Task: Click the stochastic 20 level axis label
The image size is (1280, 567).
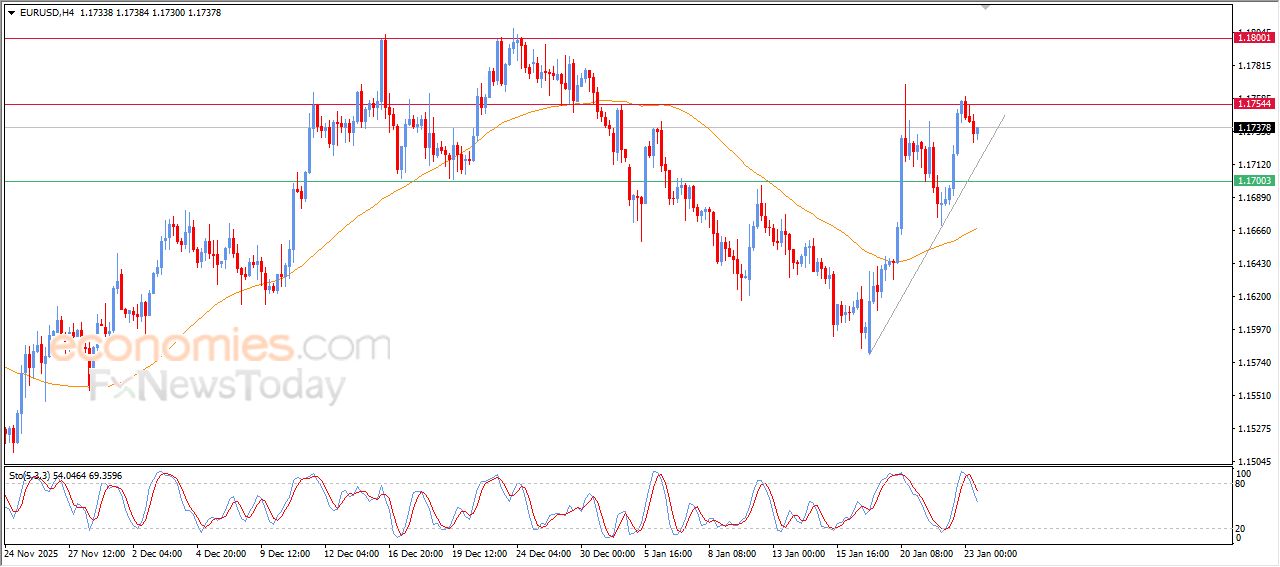Action: [x=1243, y=528]
